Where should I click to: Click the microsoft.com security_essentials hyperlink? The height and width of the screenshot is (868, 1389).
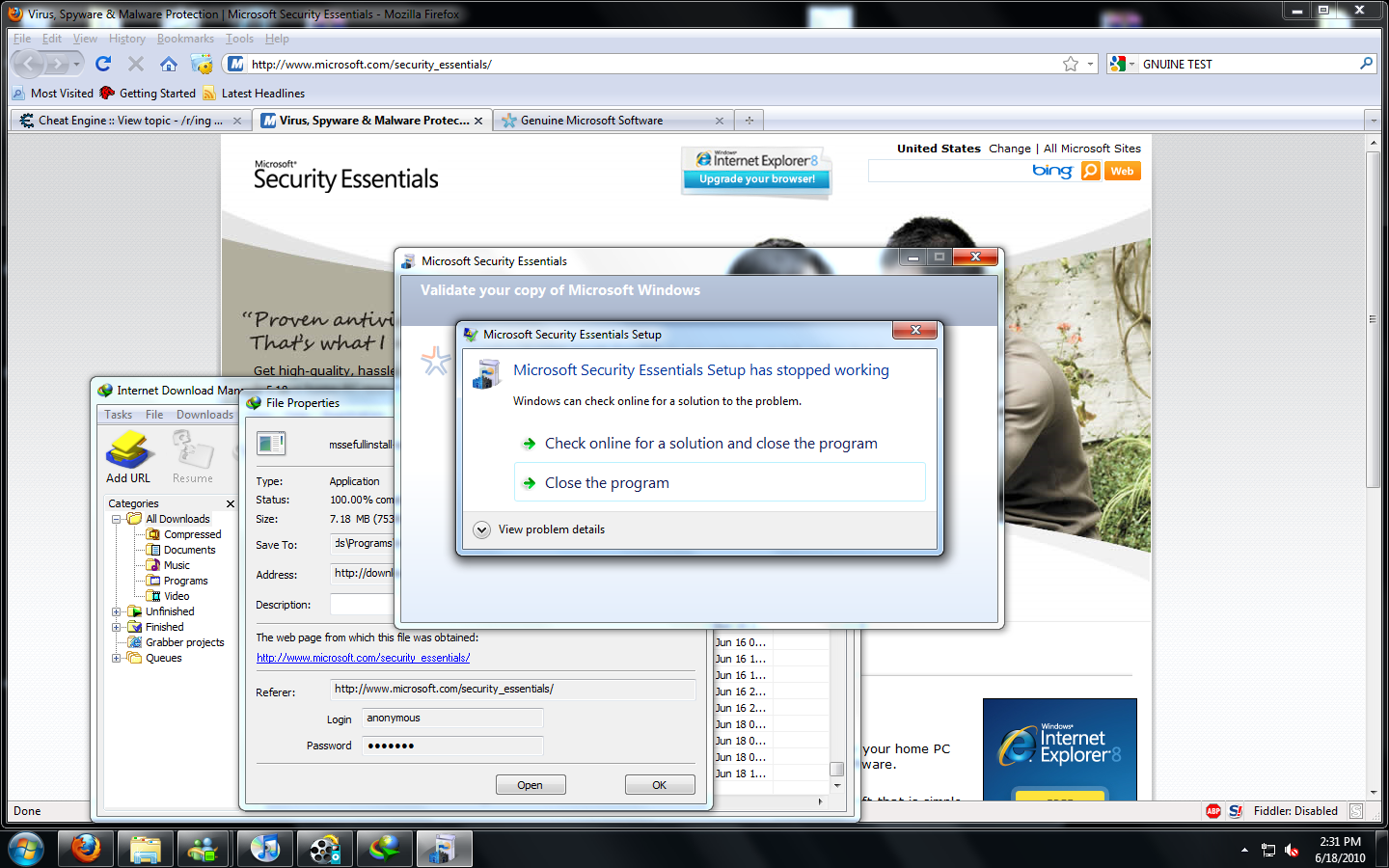click(x=363, y=658)
